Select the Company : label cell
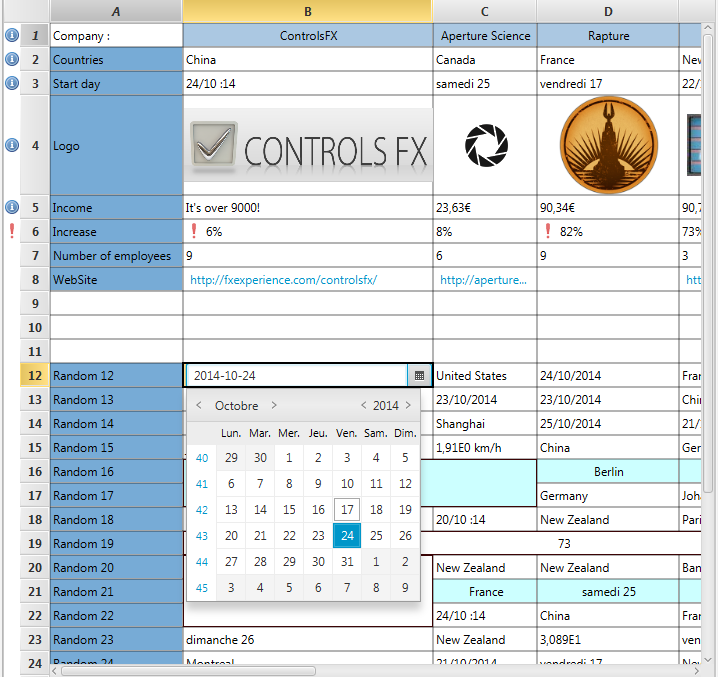This screenshot has width=718, height=677. pos(116,35)
